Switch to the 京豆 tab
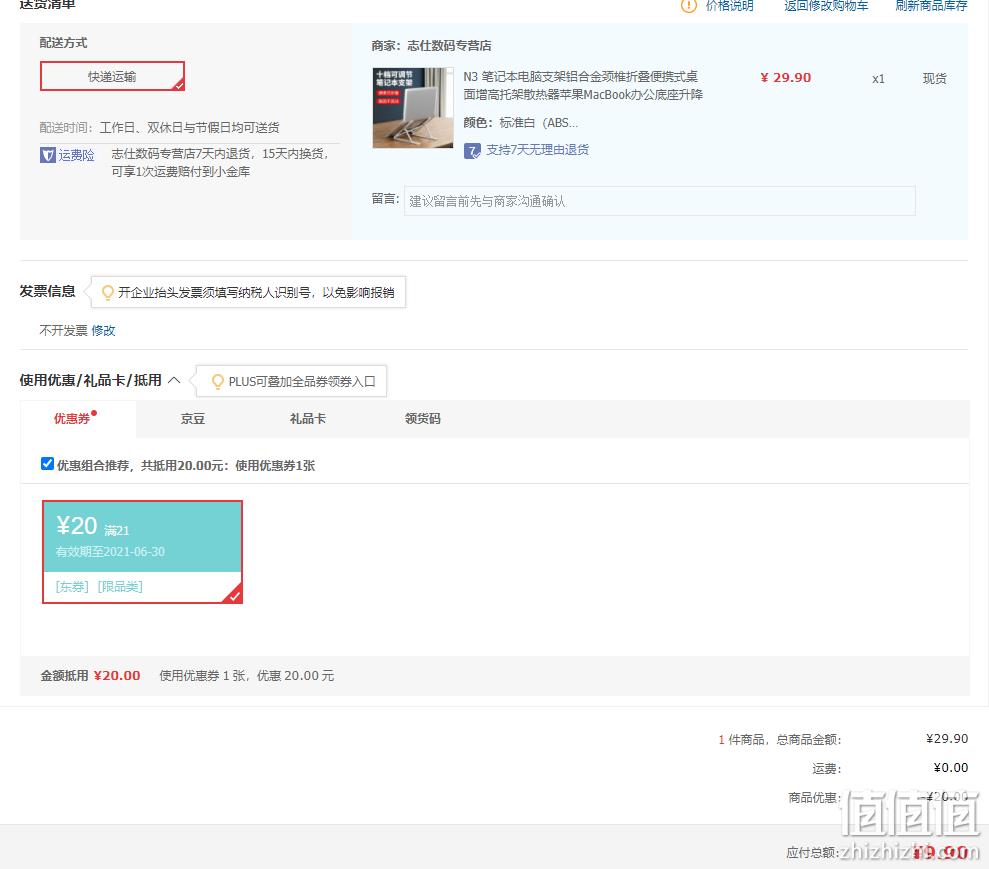Screen dimensions: 989x869 click(x=193, y=419)
